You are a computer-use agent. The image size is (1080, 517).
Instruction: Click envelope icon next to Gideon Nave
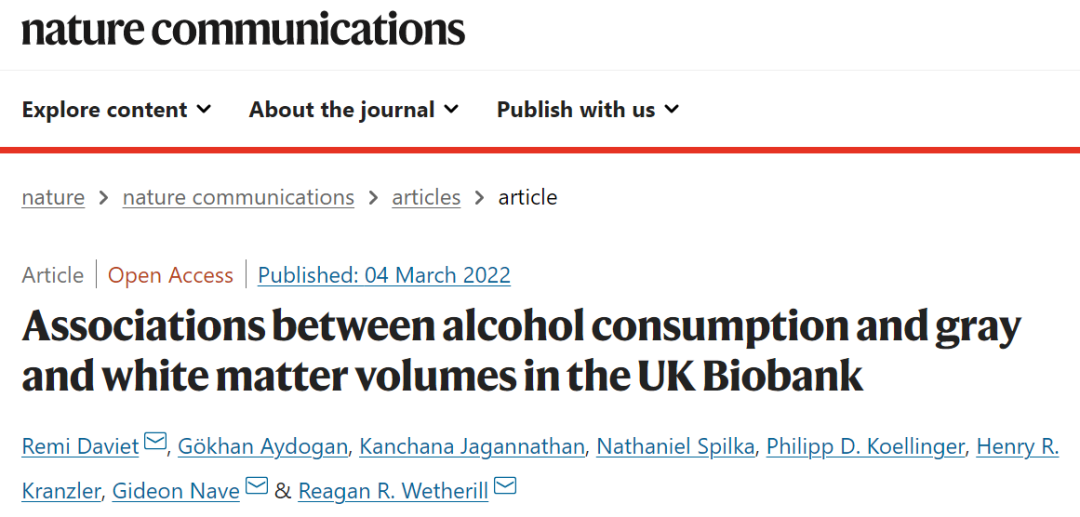click(x=257, y=487)
